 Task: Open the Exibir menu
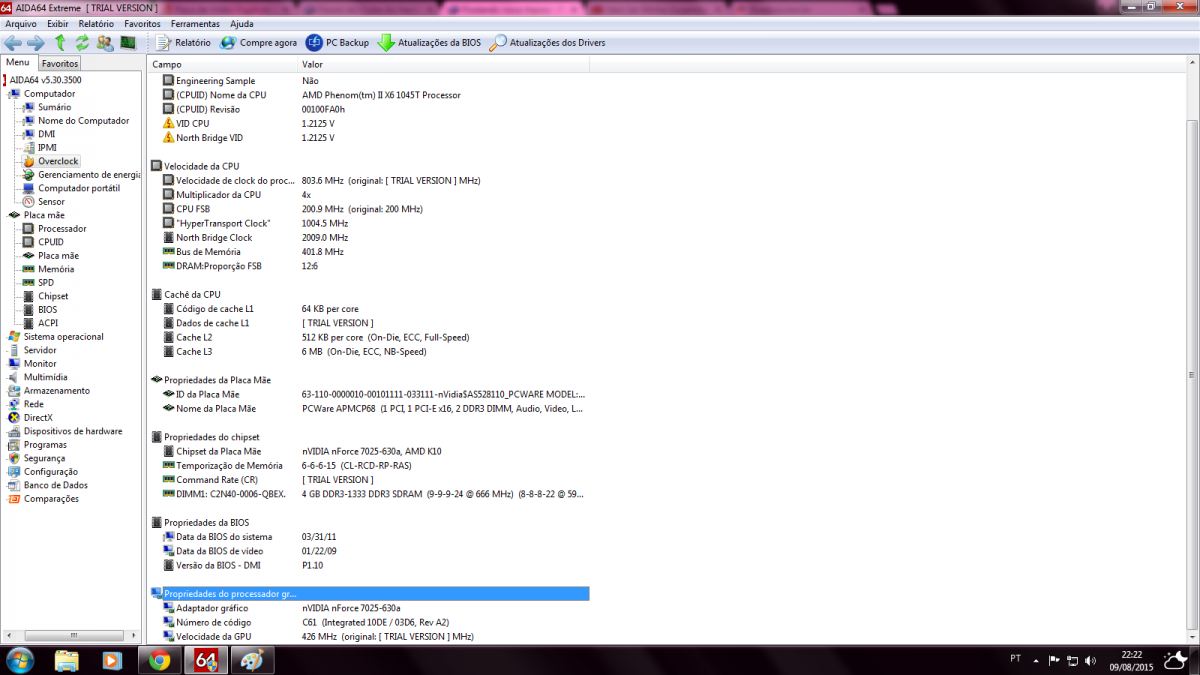coord(58,23)
